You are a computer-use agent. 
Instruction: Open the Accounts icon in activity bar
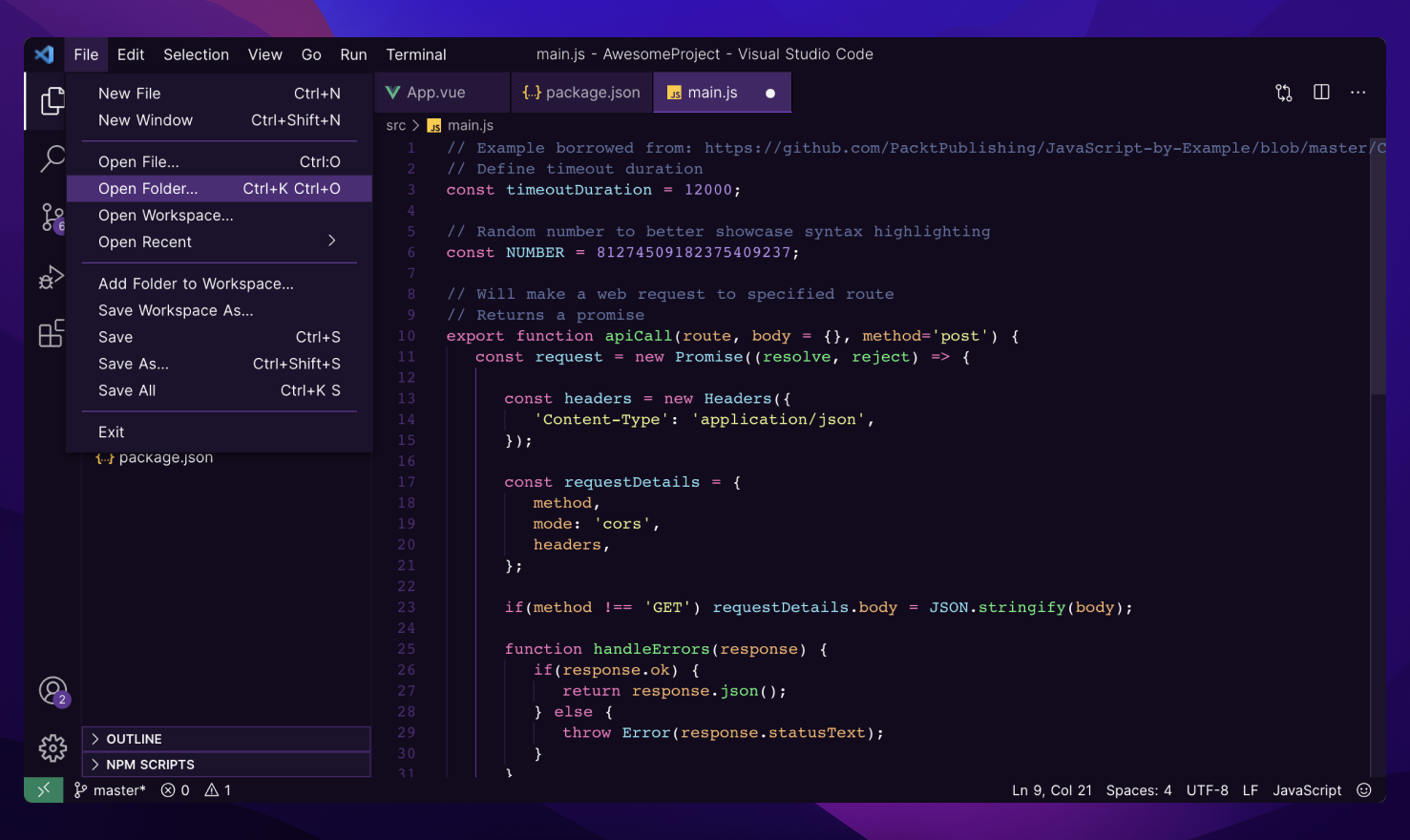(53, 690)
